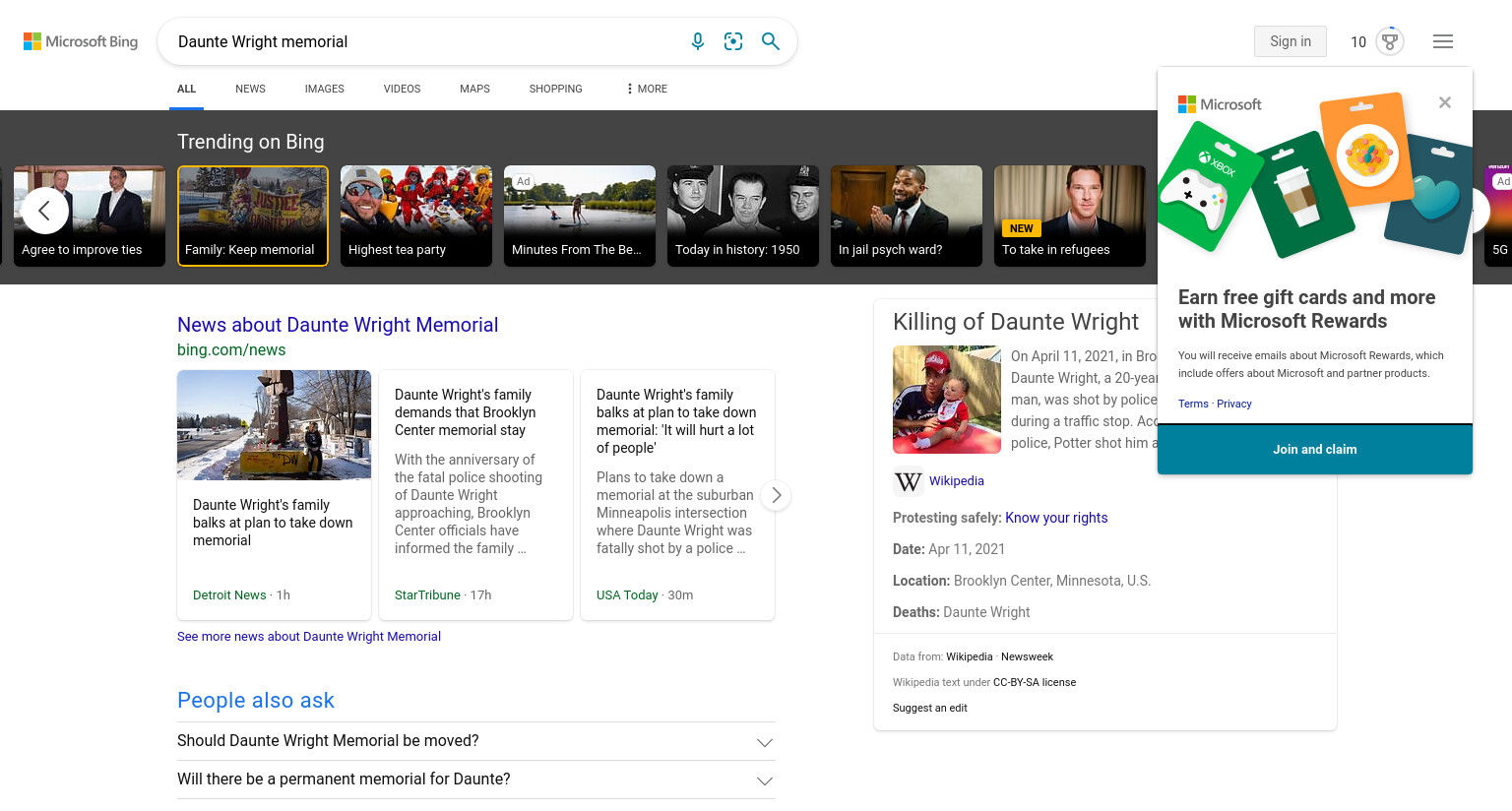The width and height of the screenshot is (1512, 811).
Task: Switch to the IMAGES tab
Action: click(324, 89)
